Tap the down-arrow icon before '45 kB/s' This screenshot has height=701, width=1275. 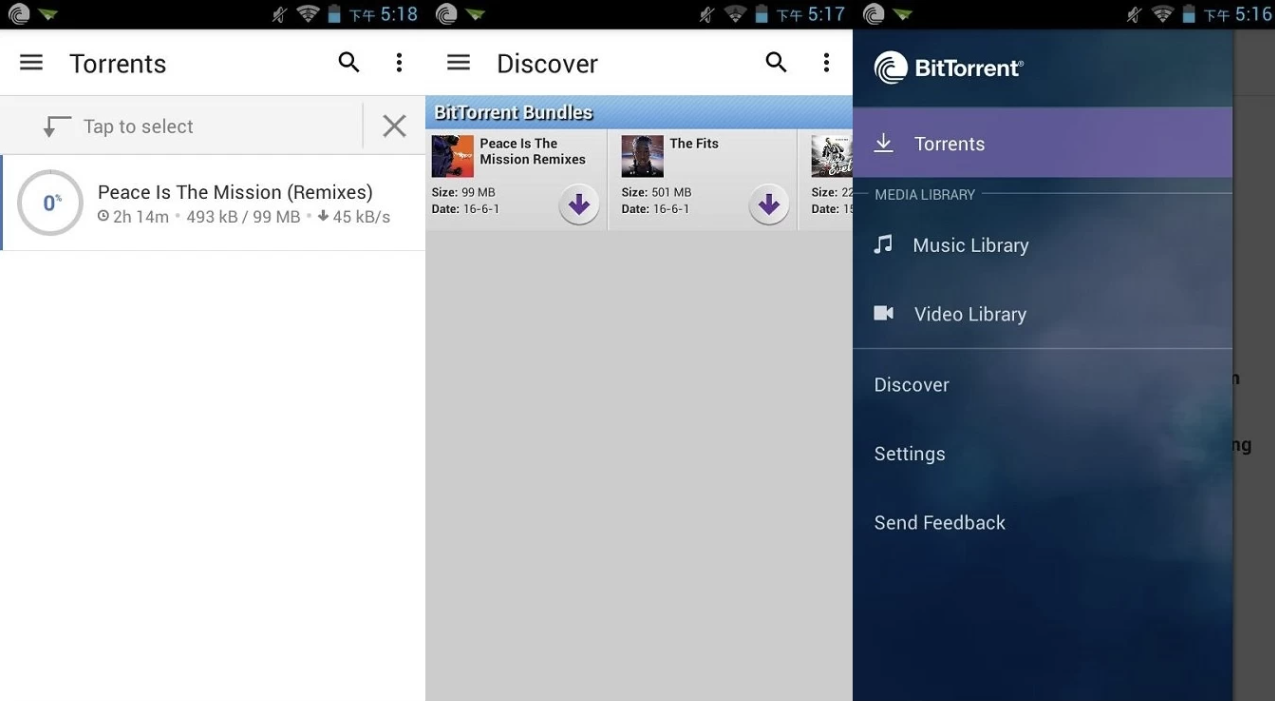click(x=323, y=217)
